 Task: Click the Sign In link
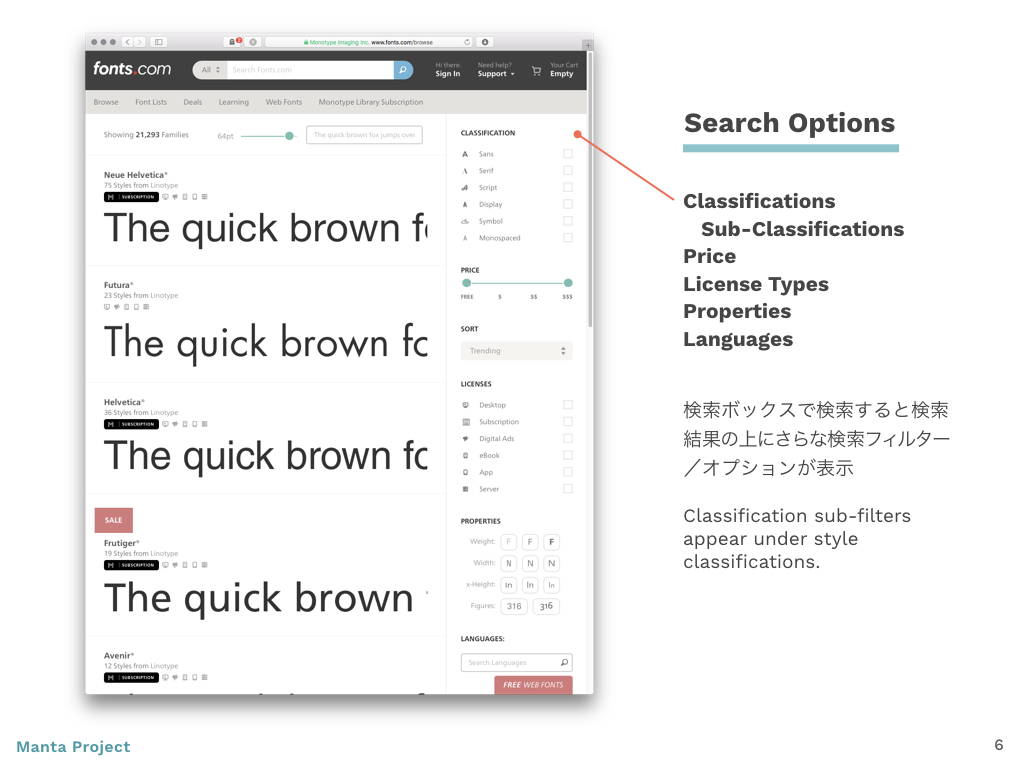[x=448, y=74]
